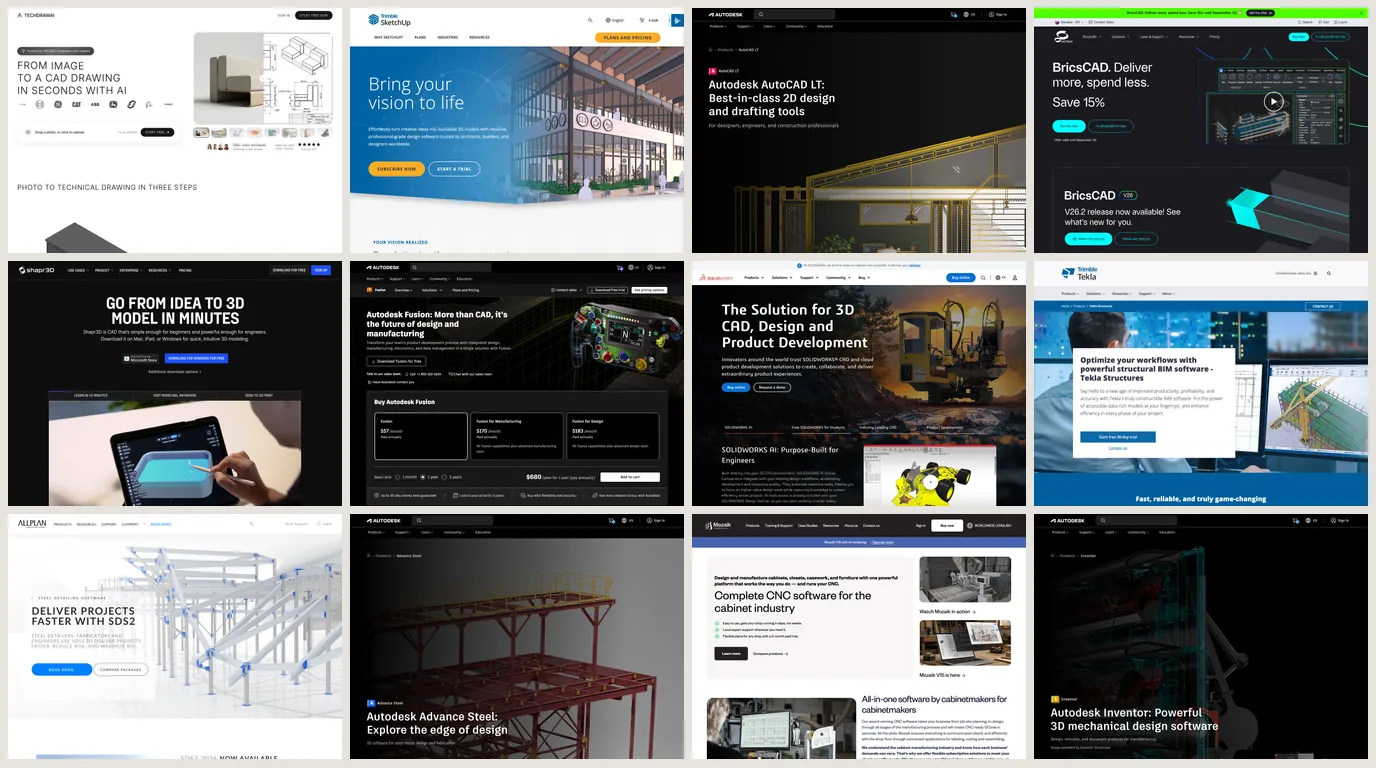Click the globe icon on the SOLIDWORKS page
Image resolution: width=1376 pixels, height=768 pixels.
coord(997,278)
